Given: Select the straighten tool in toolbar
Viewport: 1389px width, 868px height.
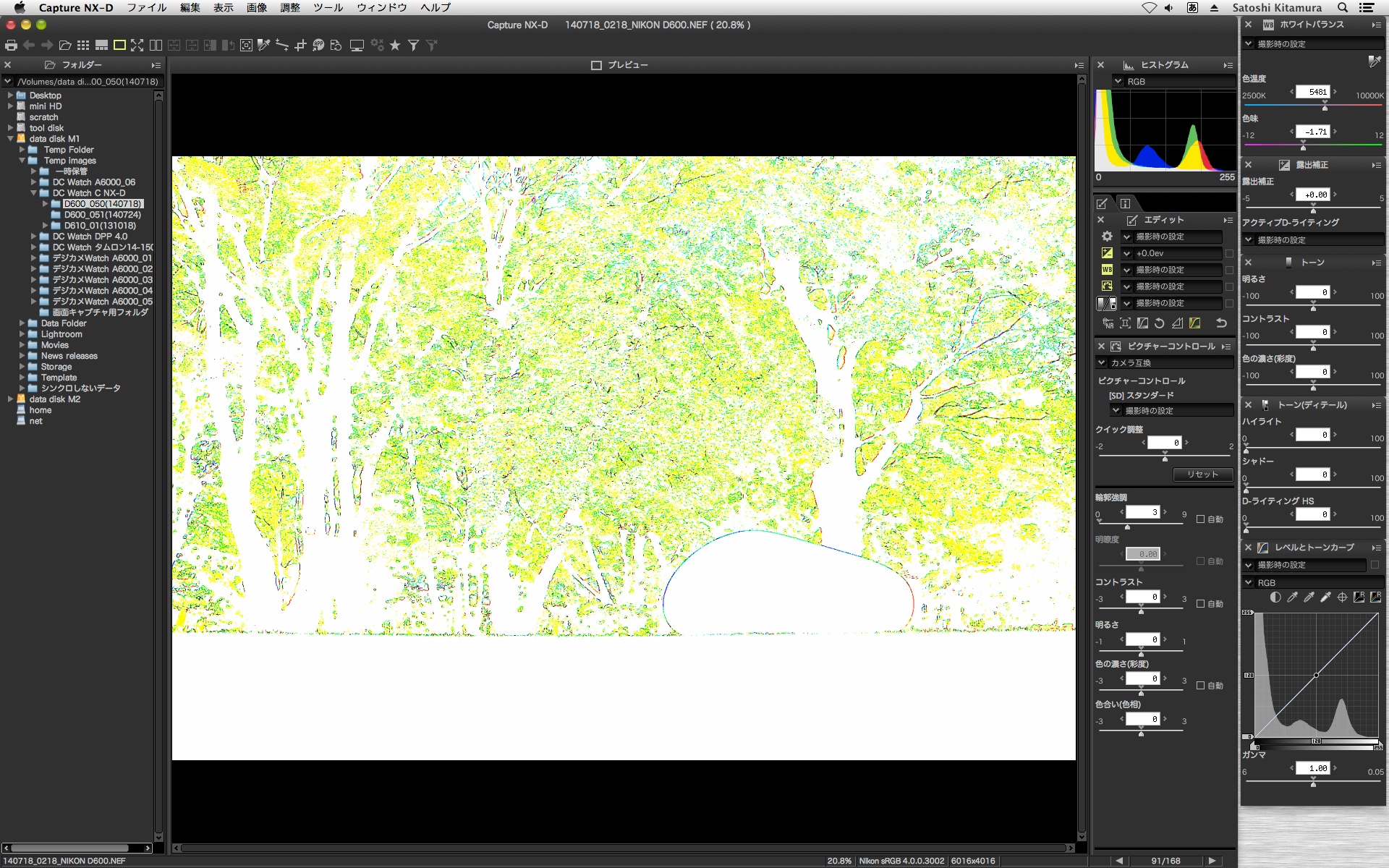Looking at the screenshot, I should point(282,46).
